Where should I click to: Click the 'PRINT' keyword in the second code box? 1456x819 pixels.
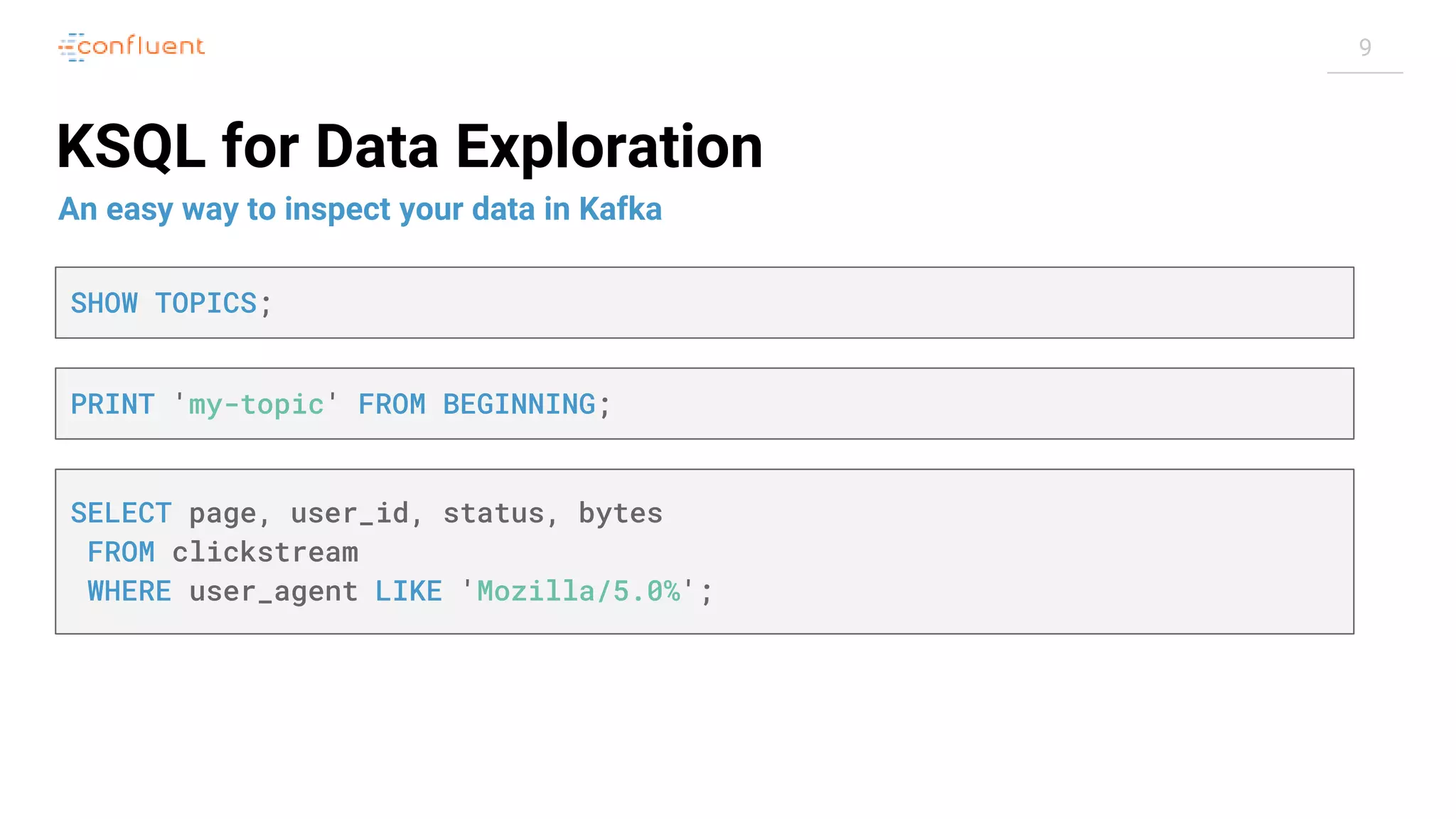coord(112,405)
